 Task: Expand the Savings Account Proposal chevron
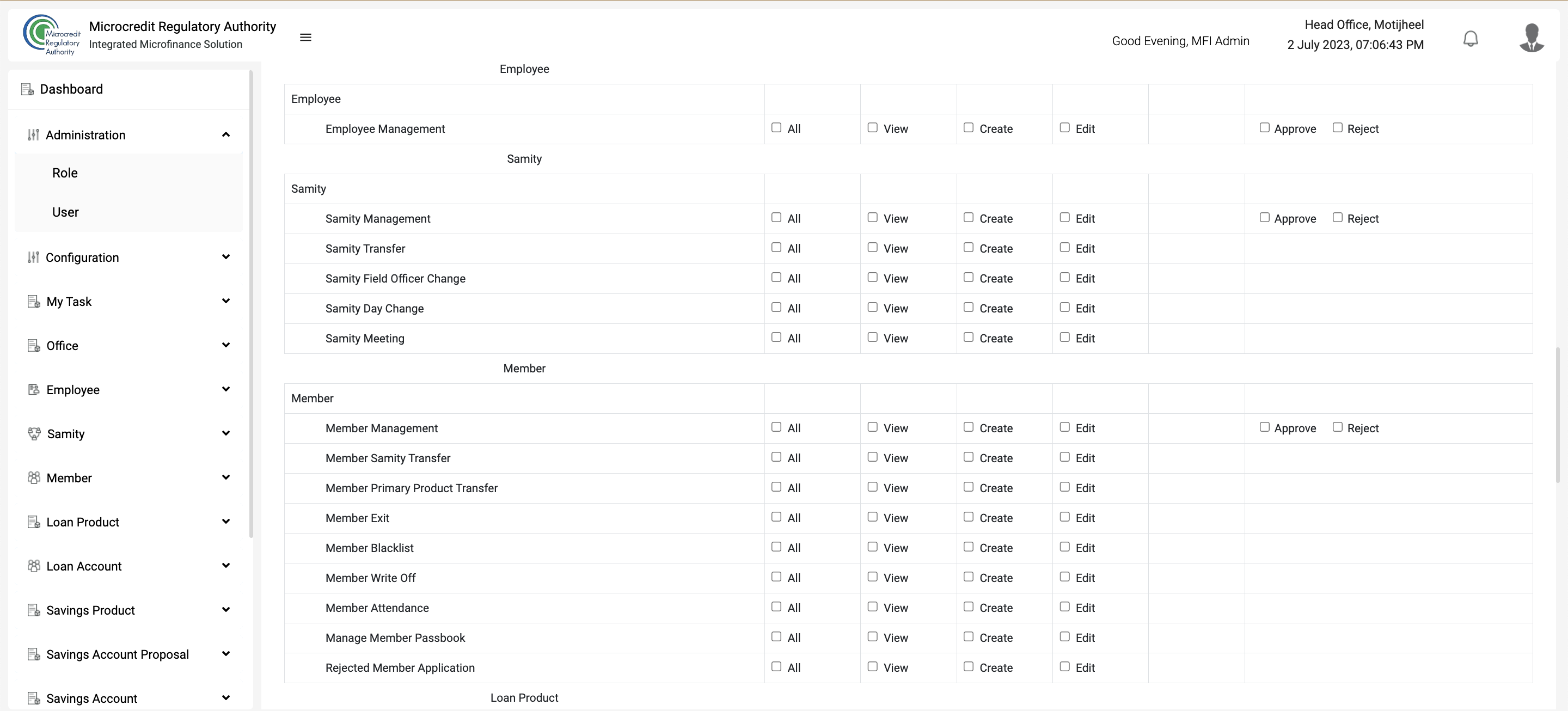point(226,654)
